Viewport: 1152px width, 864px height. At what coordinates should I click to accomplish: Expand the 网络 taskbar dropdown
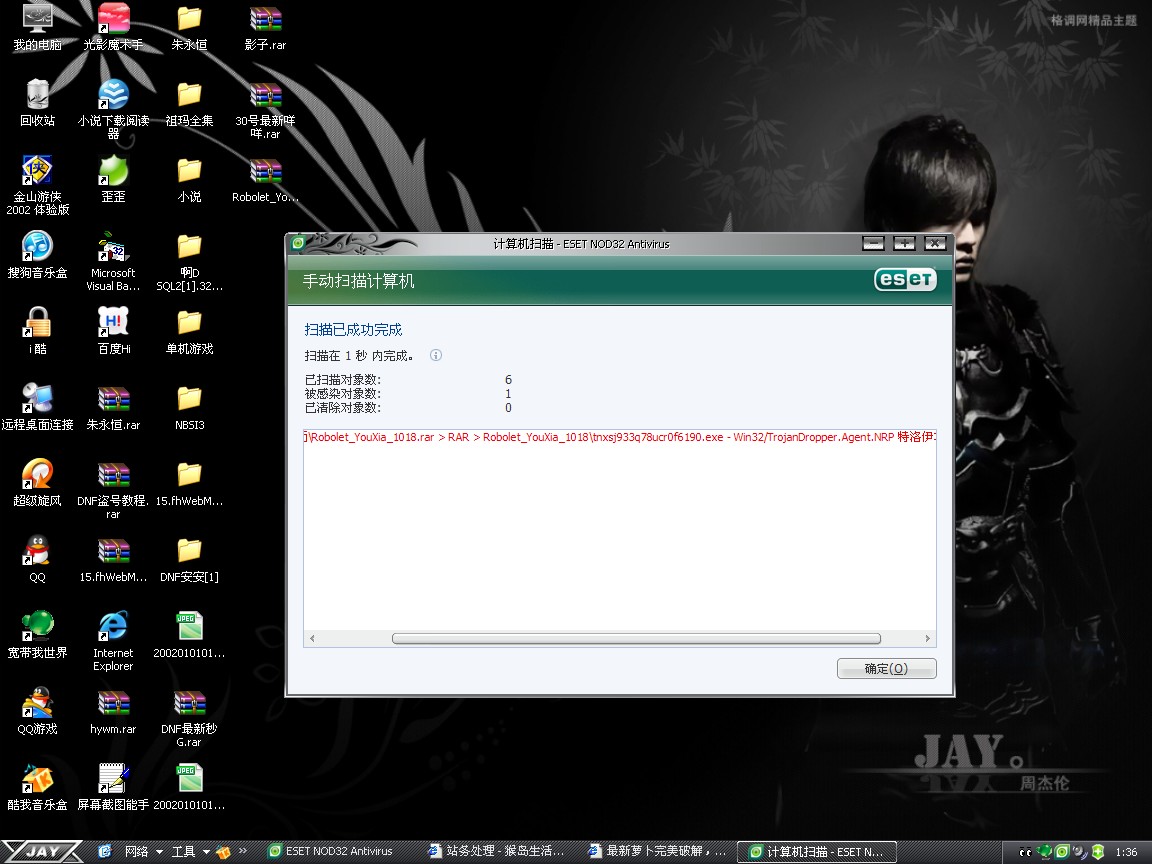(159, 852)
